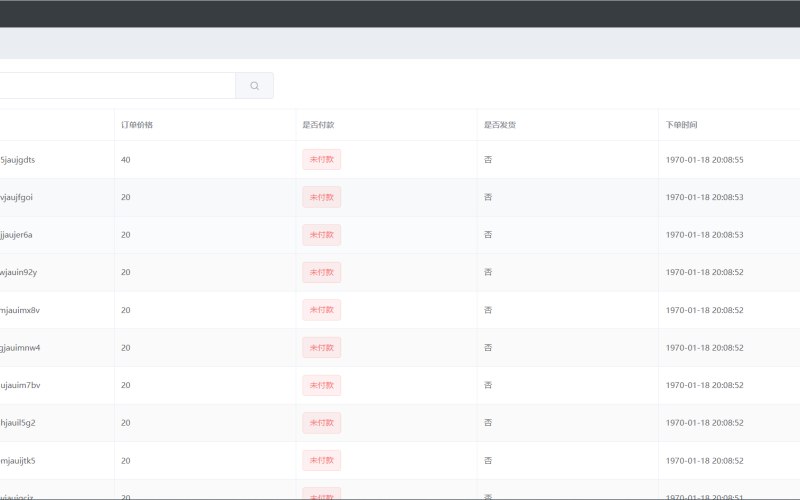Click 未付款 tag in mjauijtk5 row
This screenshot has width=800, height=500.
[x=321, y=461]
